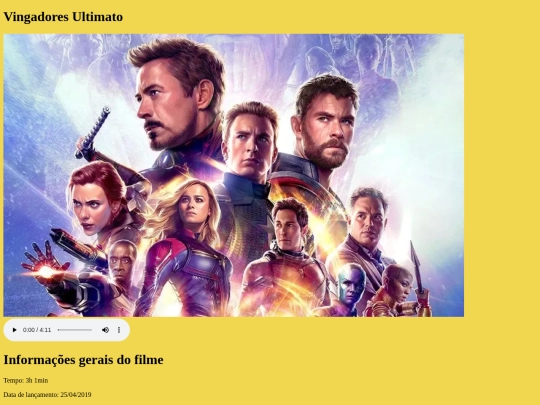Open the audio player's three-dot options menu
This screenshot has width=540, height=405.
point(119,330)
